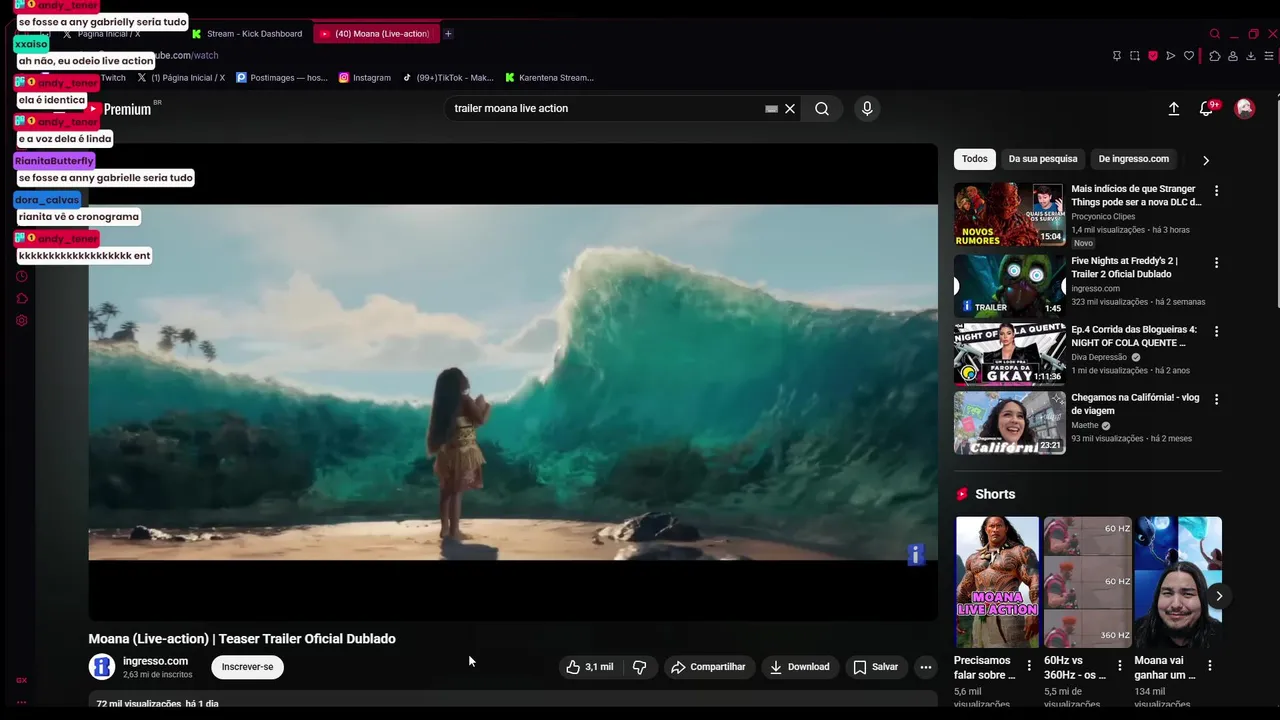Open YouTube notifications bell
Image resolution: width=1280 pixels, height=720 pixels.
pyautogui.click(x=1207, y=108)
